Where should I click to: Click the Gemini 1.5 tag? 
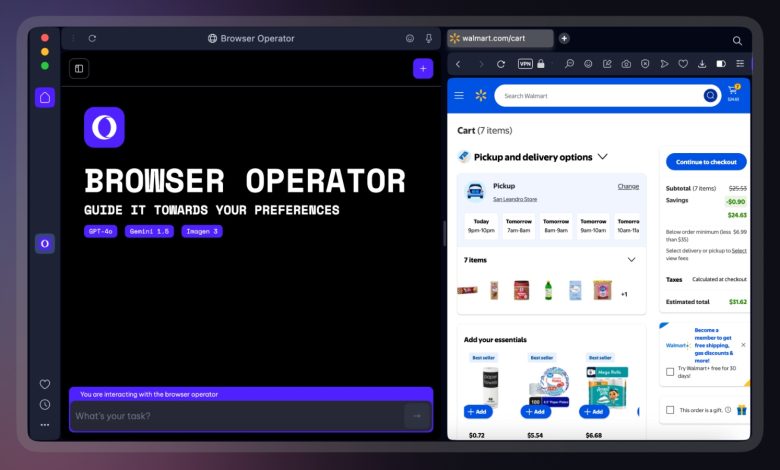(x=149, y=231)
